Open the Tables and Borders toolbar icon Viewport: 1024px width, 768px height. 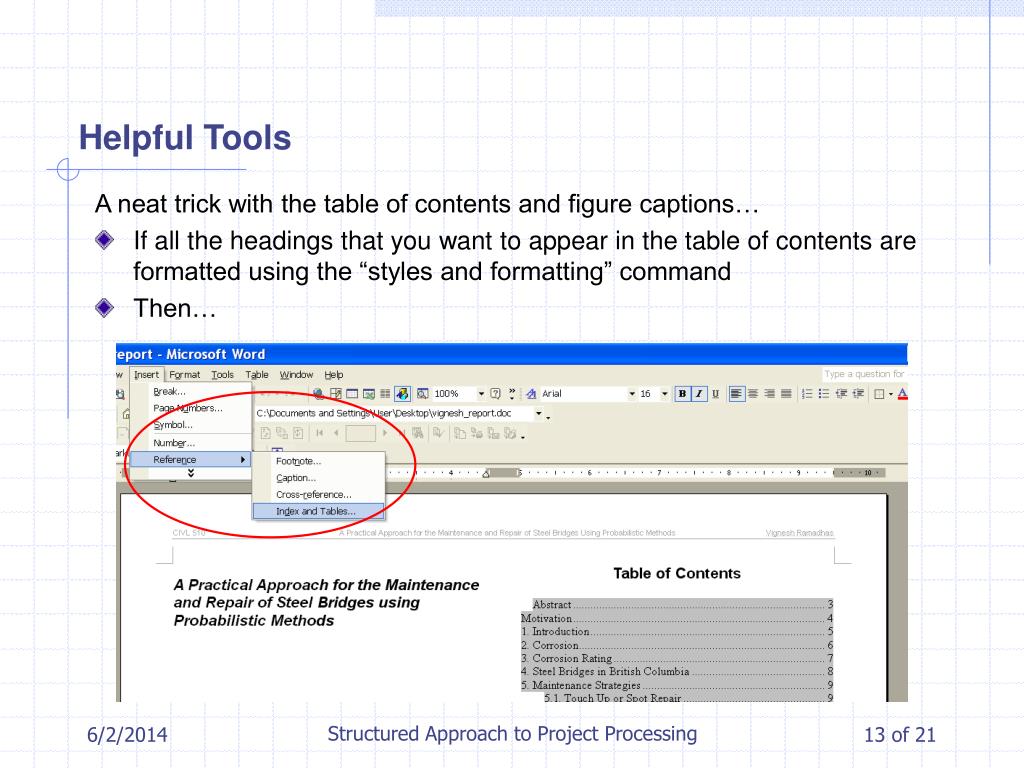pyautogui.click(x=336, y=394)
